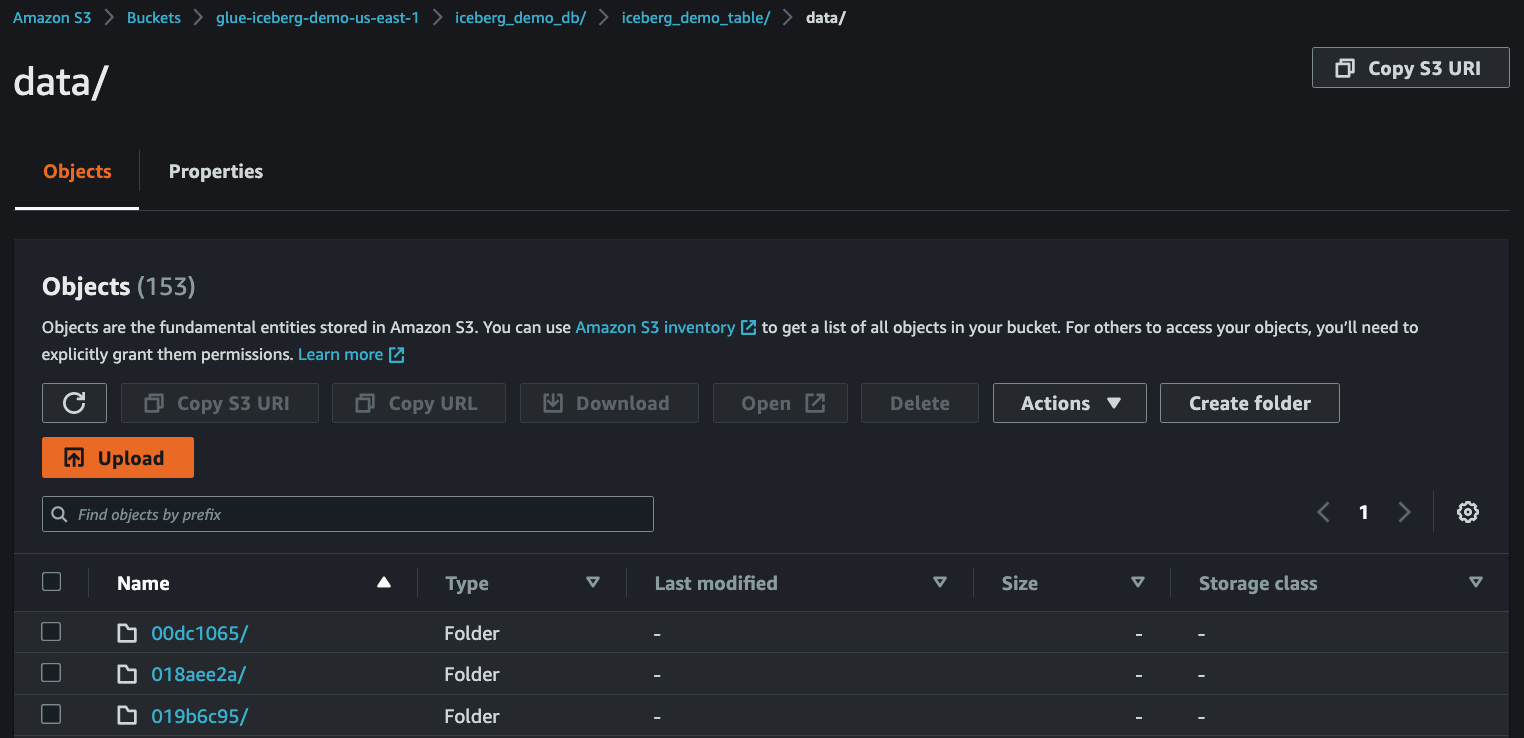1524x738 pixels.
Task: Click the disabled Copy S3 URI toolbar button
Action: [219, 403]
